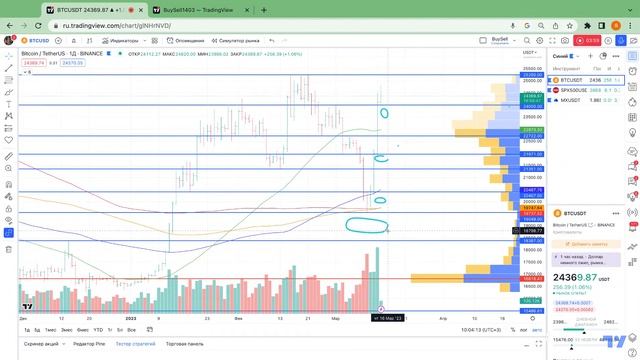The width and height of the screenshot is (640, 360).
Task: Open the 1D interval selector
Action: (74, 40)
